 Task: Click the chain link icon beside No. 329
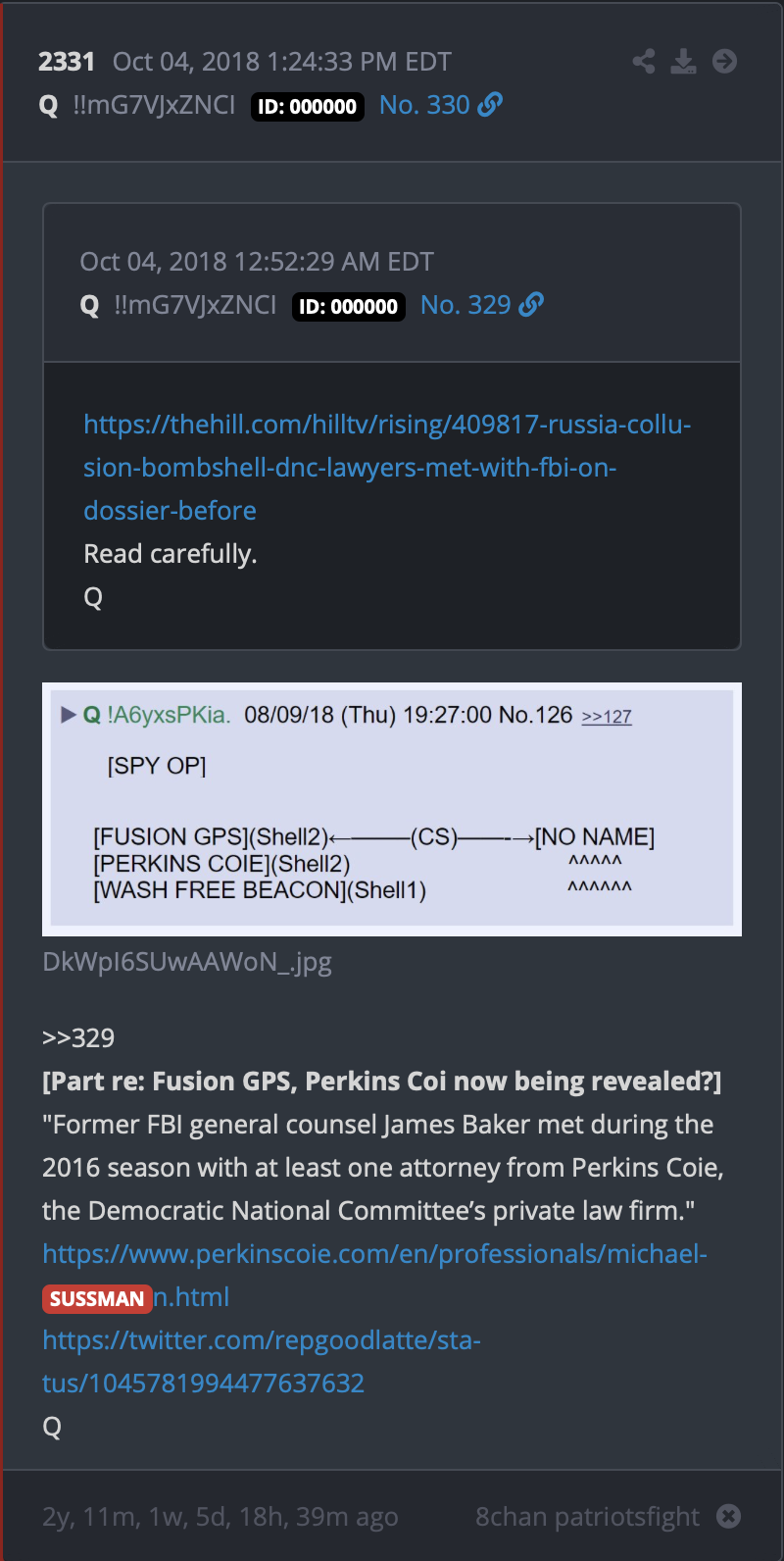(x=532, y=304)
